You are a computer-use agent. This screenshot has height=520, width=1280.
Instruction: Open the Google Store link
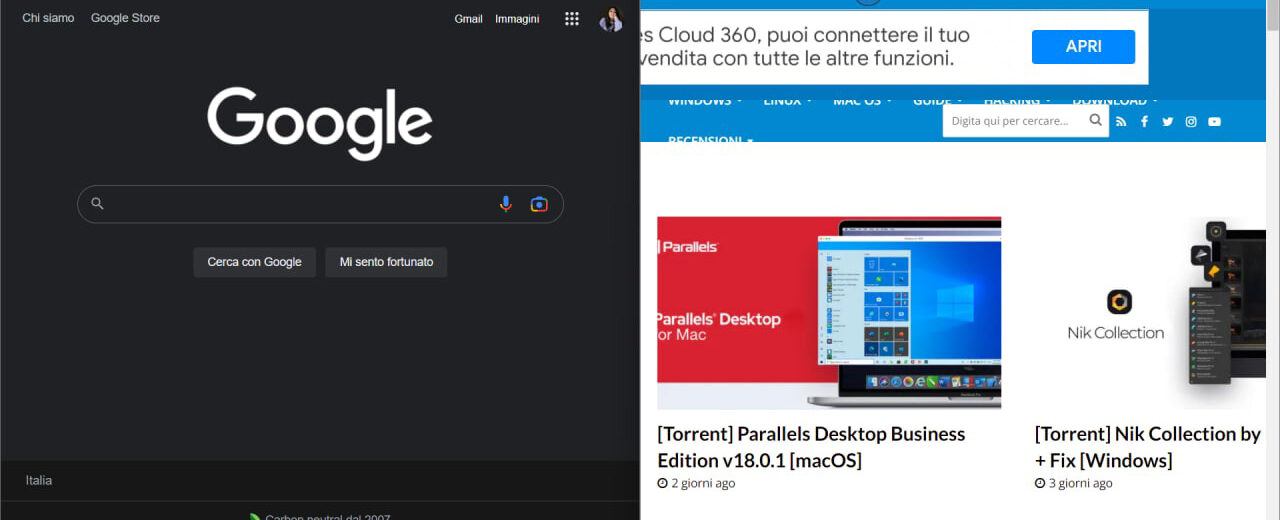[125, 18]
